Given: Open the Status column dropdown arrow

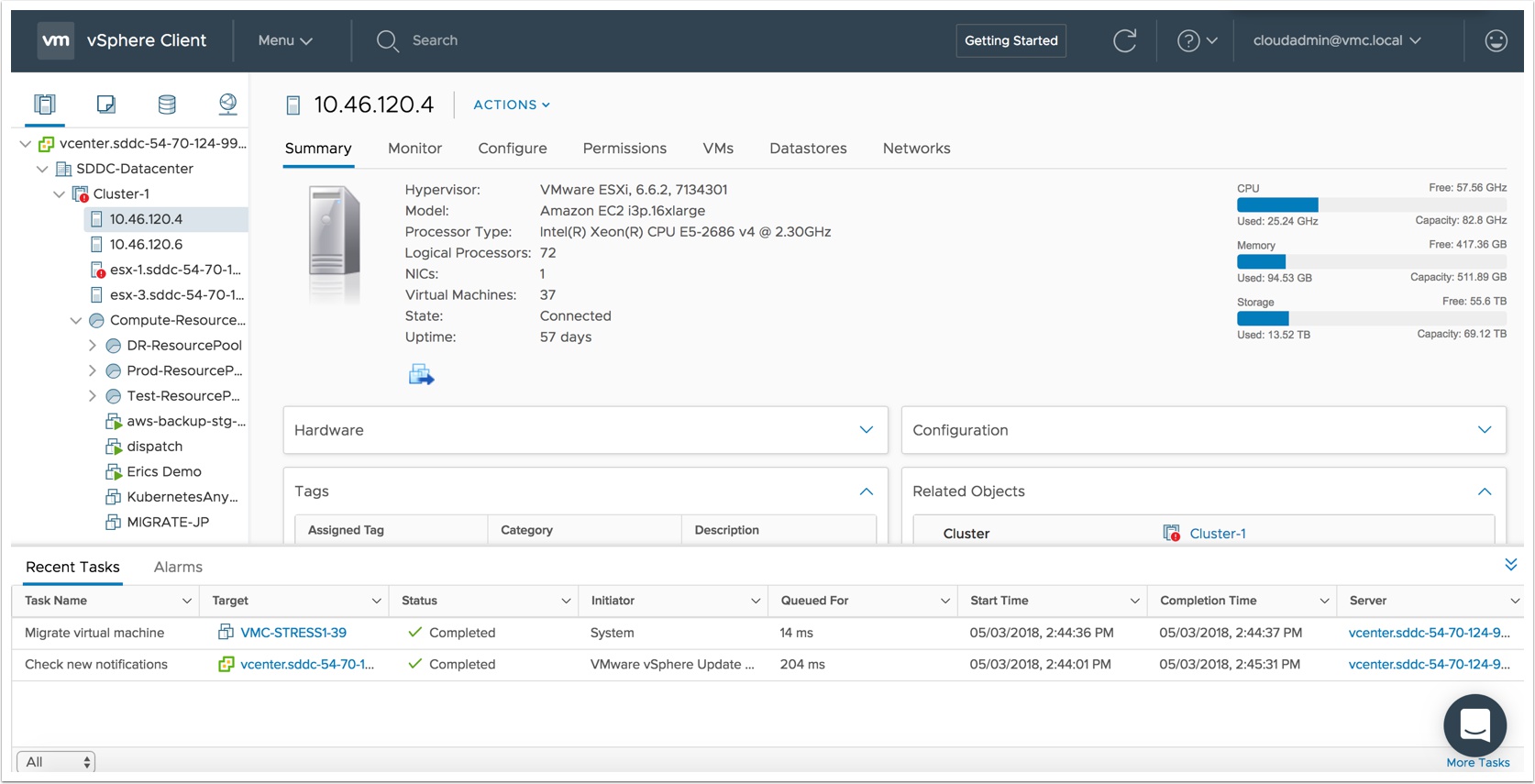Looking at the screenshot, I should [x=566, y=601].
